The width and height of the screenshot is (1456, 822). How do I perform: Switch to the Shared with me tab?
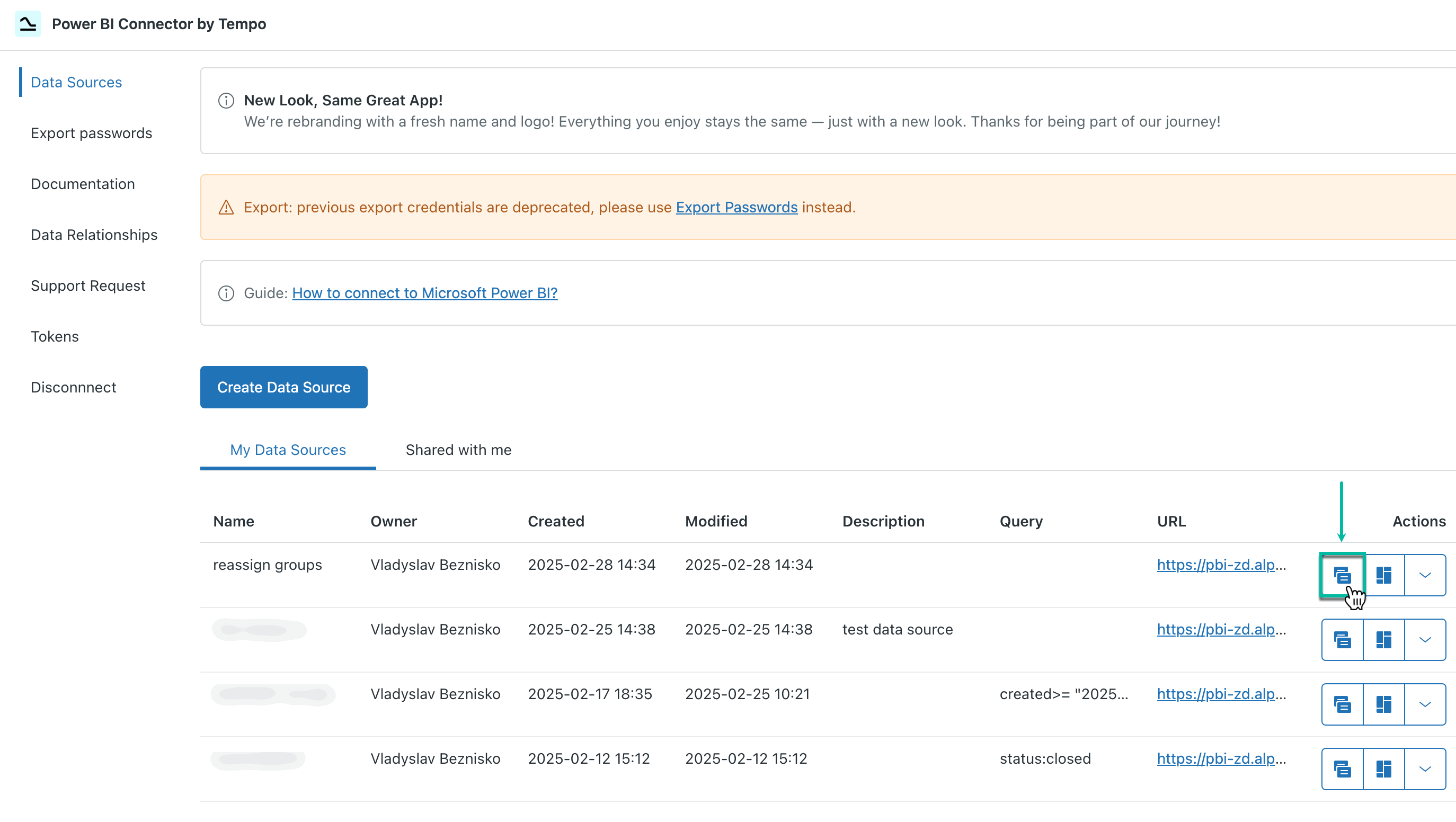458,450
